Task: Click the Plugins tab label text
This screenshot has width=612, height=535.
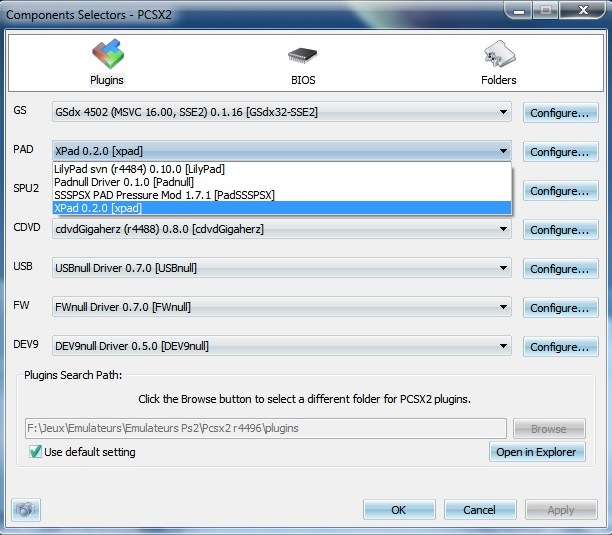Action: point(107,80)
